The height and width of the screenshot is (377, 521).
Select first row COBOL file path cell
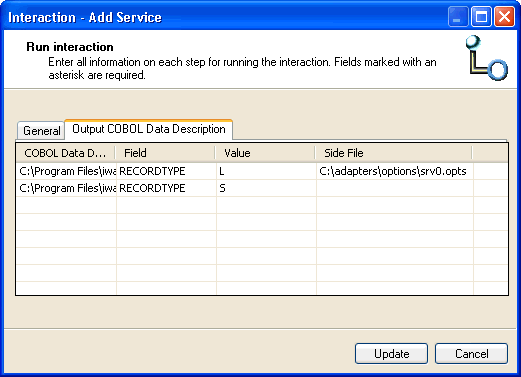click(66, 171)
